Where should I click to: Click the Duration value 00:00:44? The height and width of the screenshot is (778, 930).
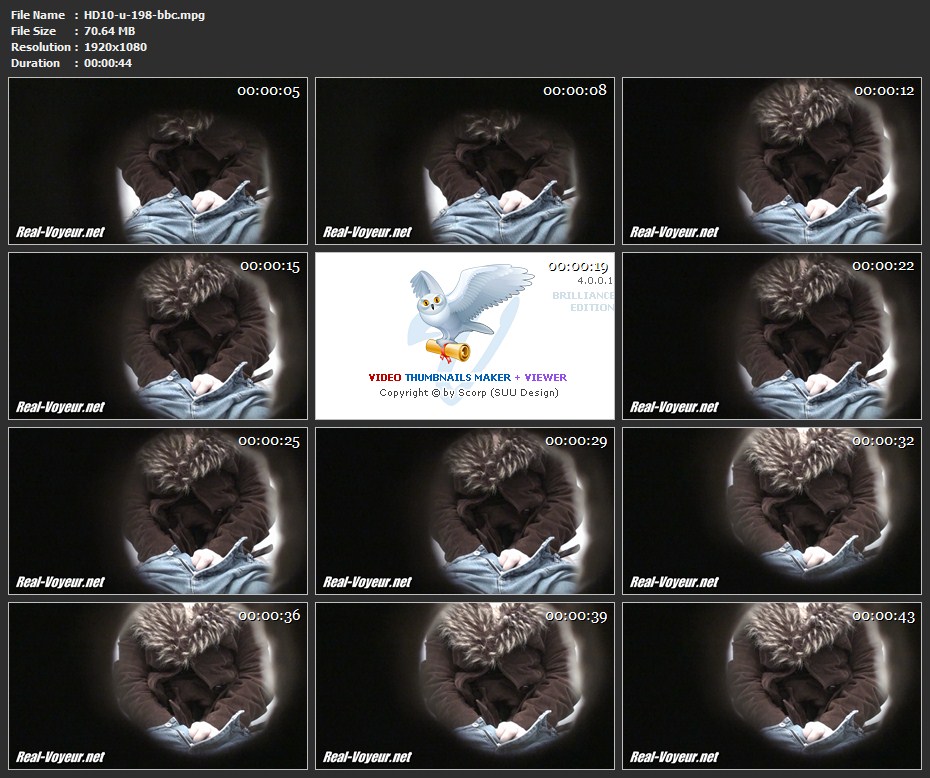coord(108,63)
